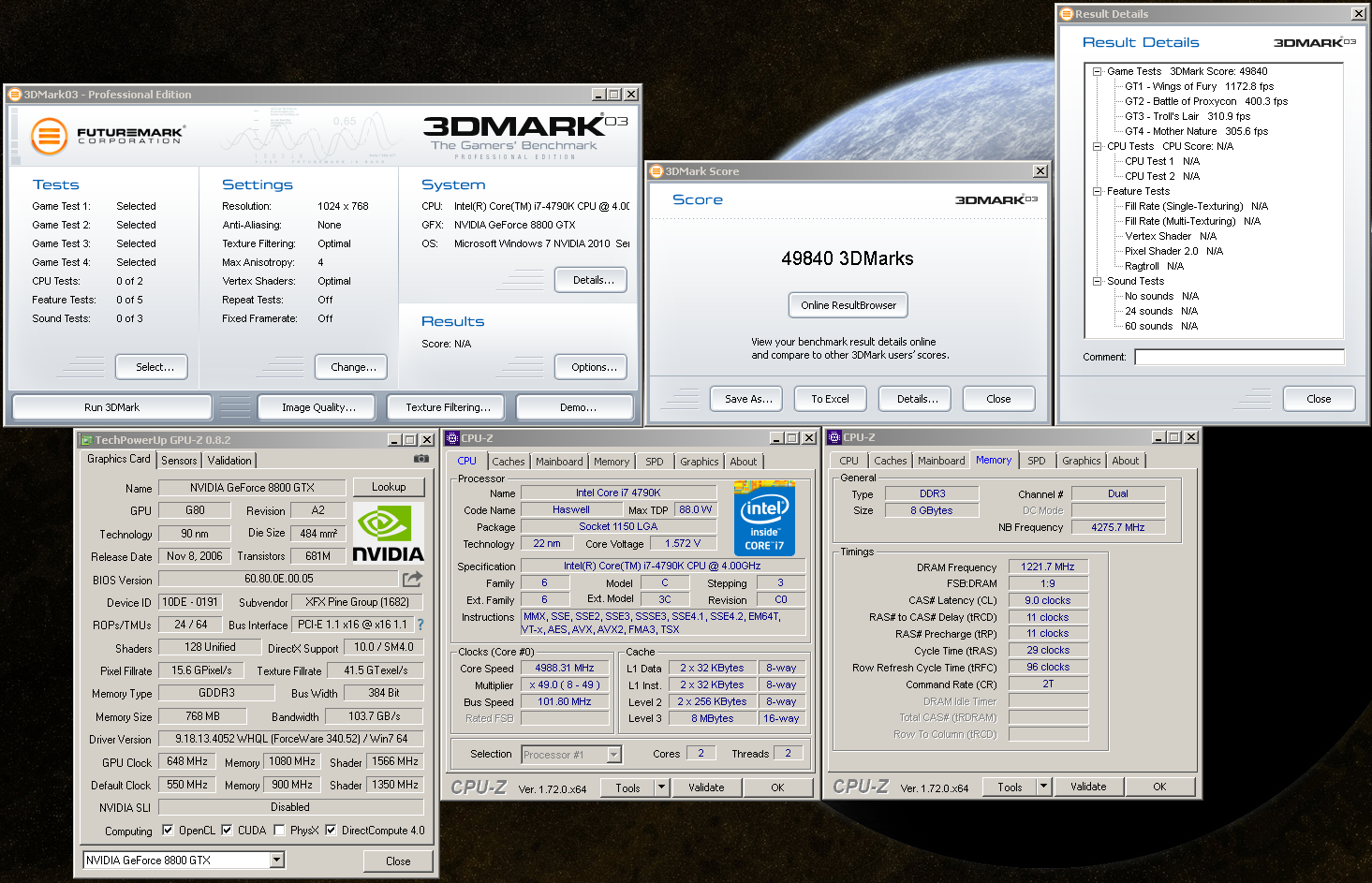Click the Comment input field
Image resolution: width=1372 pixels, height=883 pixels.
(1239, 357)
